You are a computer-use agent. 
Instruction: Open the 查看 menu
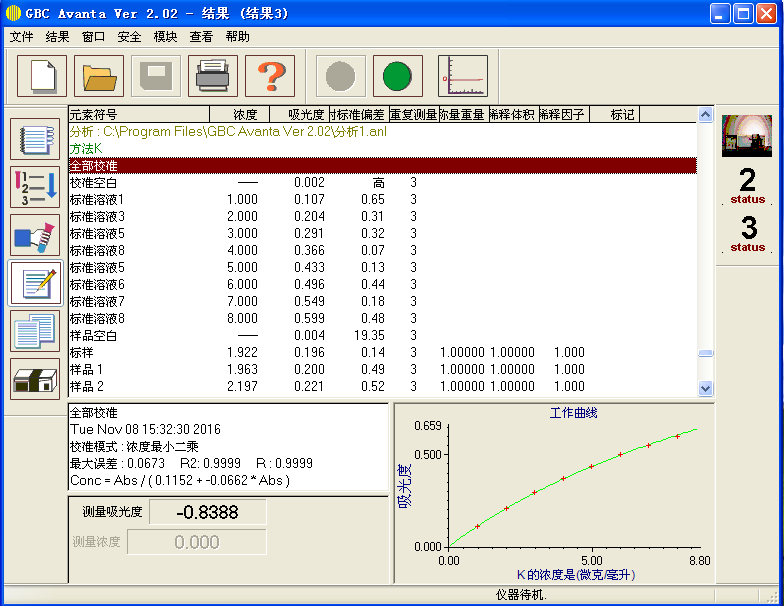click(x=202, y=36)
